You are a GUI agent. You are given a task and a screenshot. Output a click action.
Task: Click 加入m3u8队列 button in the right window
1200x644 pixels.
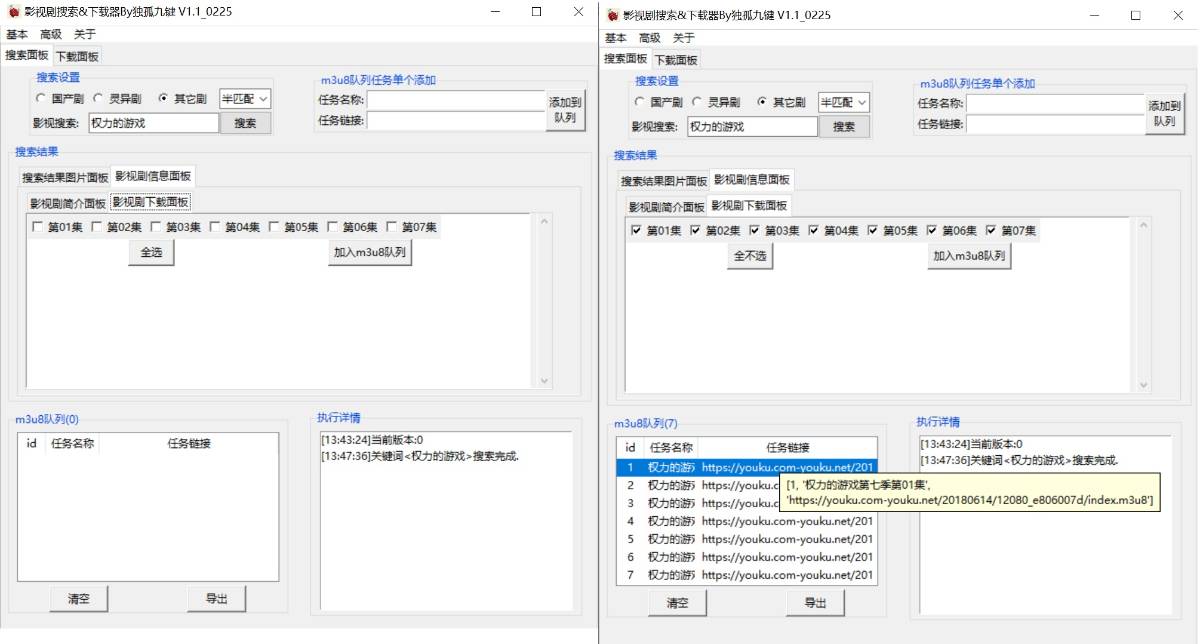(969, 257)
